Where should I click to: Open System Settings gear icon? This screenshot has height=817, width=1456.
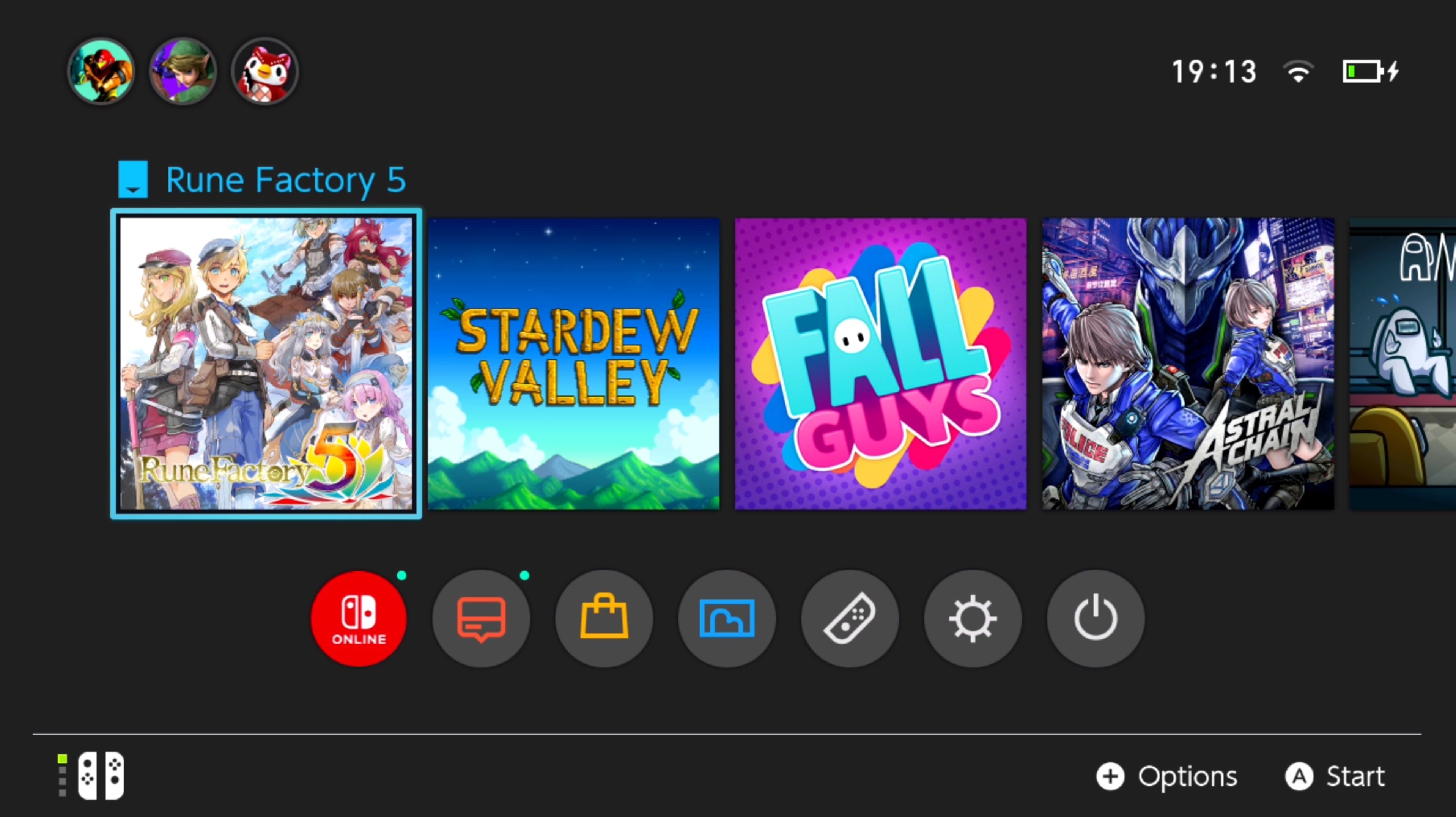coord(973,619)
